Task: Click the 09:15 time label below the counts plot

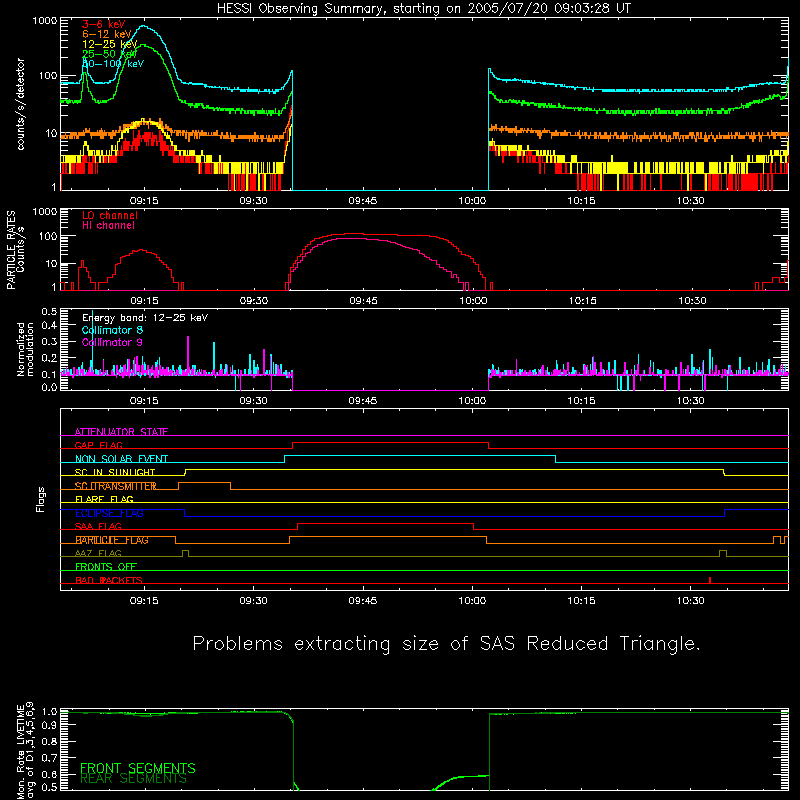Action: (144, 201)
